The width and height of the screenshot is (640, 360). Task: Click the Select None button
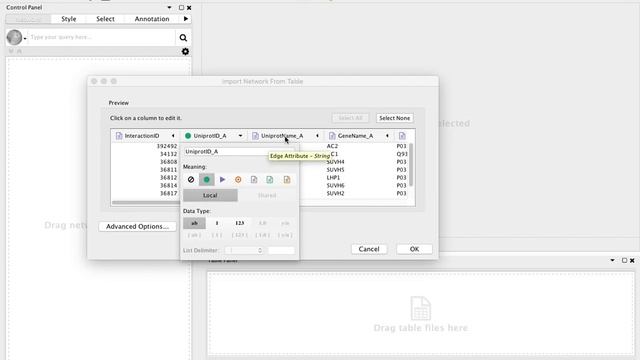click(x=395, y=118)
